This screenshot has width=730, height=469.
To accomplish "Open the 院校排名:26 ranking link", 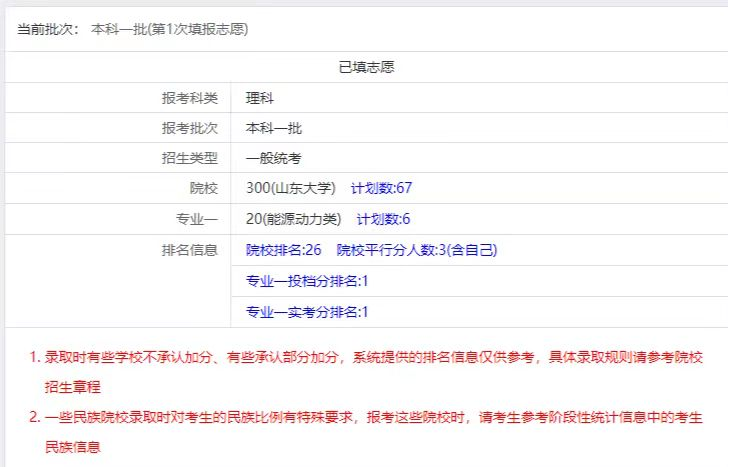I will [x=283, y=250].
